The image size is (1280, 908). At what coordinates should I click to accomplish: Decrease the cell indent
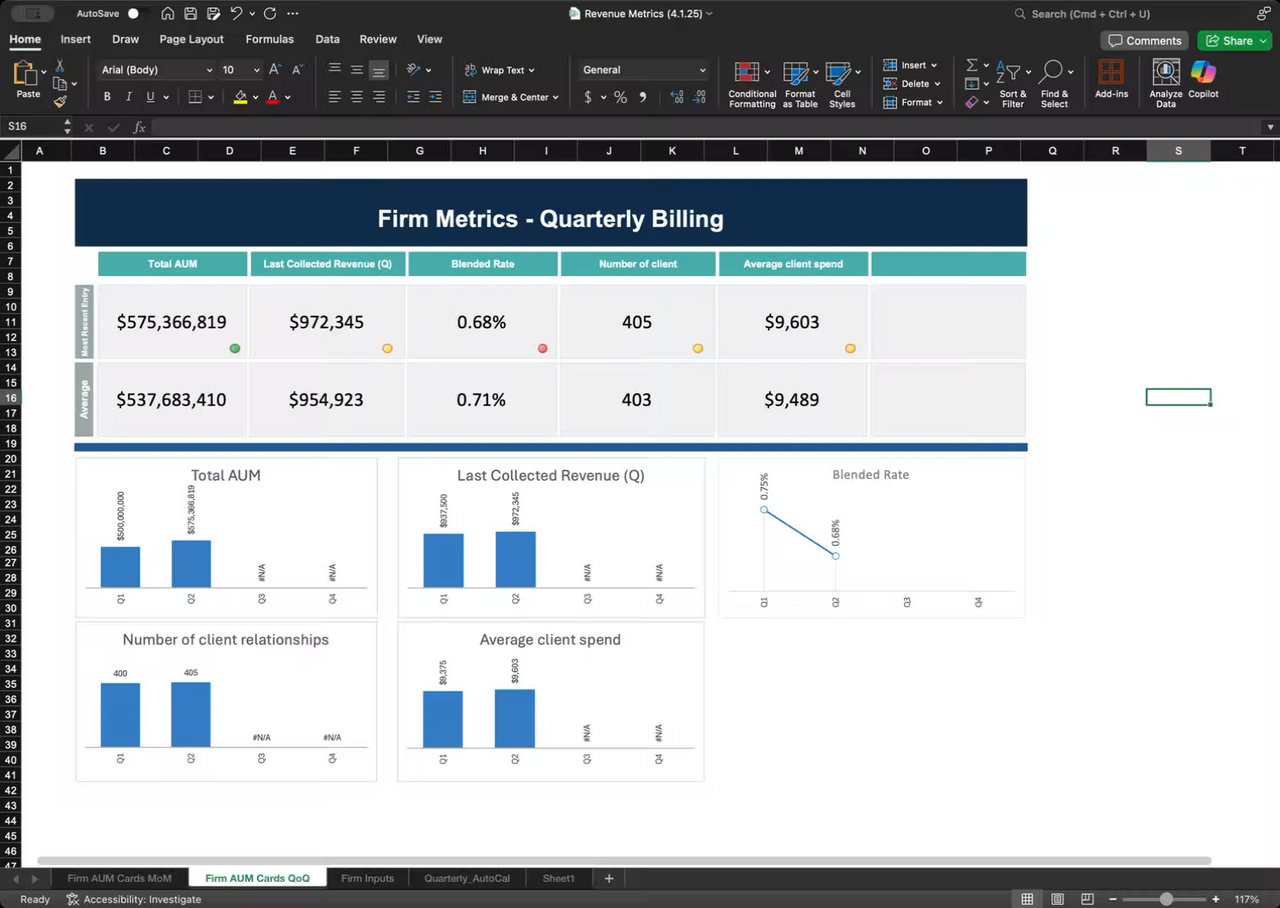413,97
